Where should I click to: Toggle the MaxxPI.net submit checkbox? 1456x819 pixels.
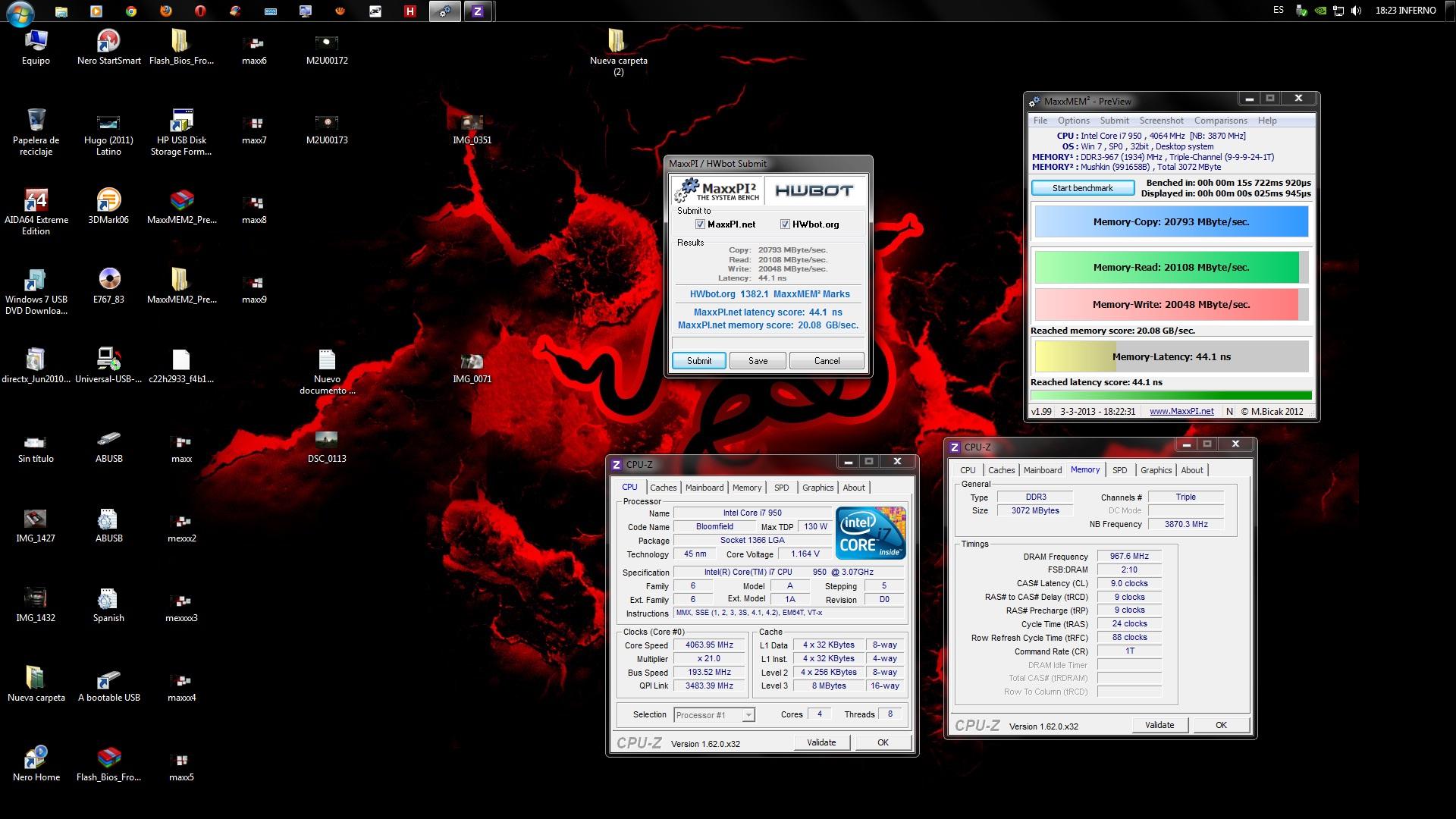point(700,224)
